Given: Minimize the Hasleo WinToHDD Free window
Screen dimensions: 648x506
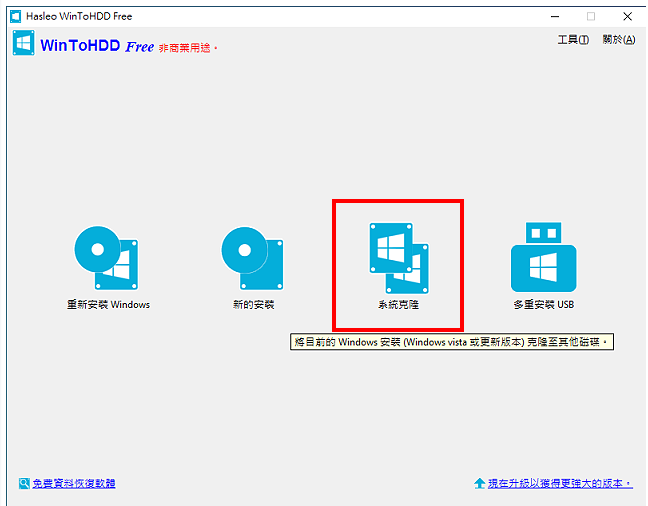Looking at the screenshot, I should click(555, 17).
